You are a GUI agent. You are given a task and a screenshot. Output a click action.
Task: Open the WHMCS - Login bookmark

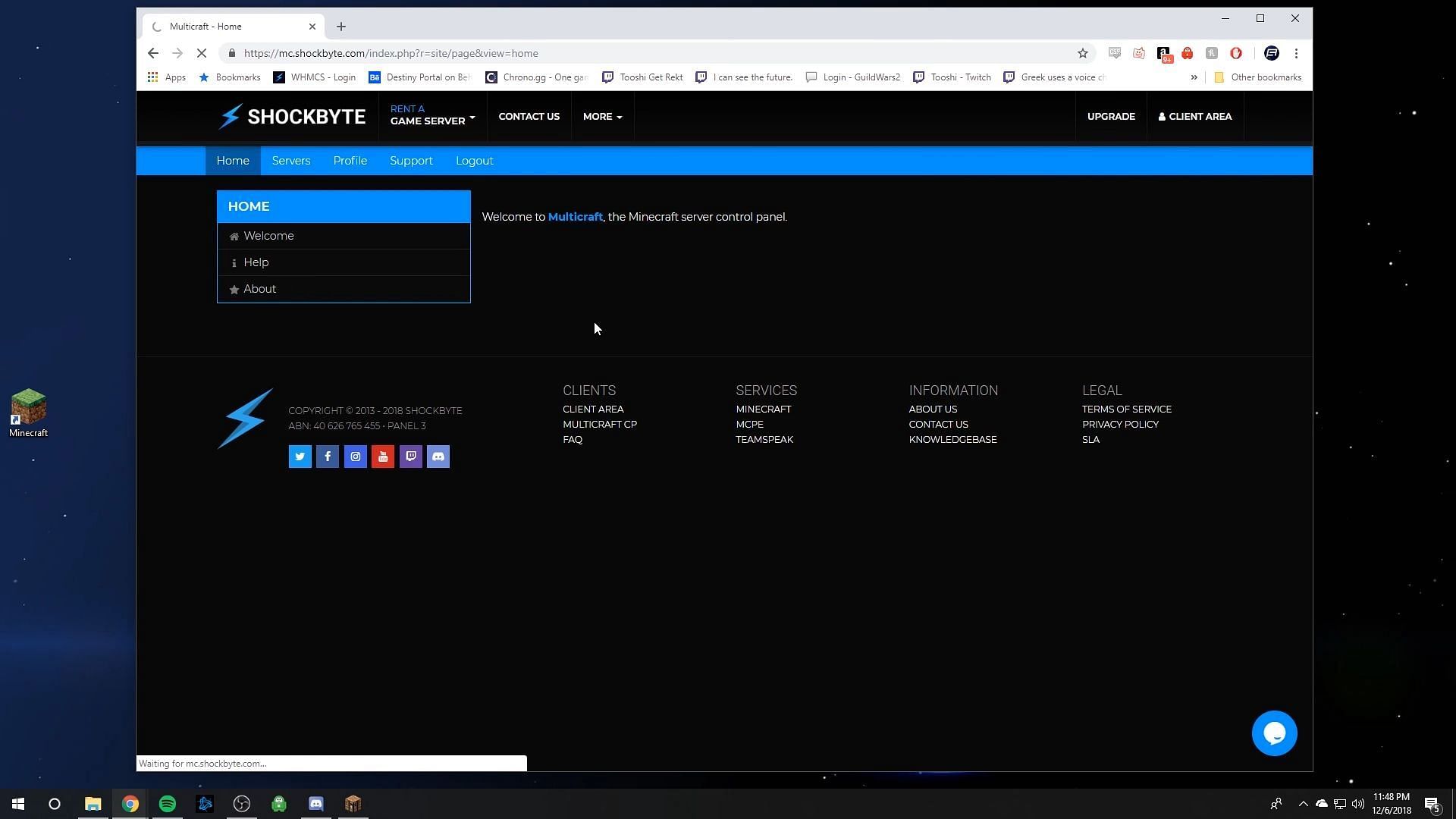pyautogui.click(x=314, y=77)
